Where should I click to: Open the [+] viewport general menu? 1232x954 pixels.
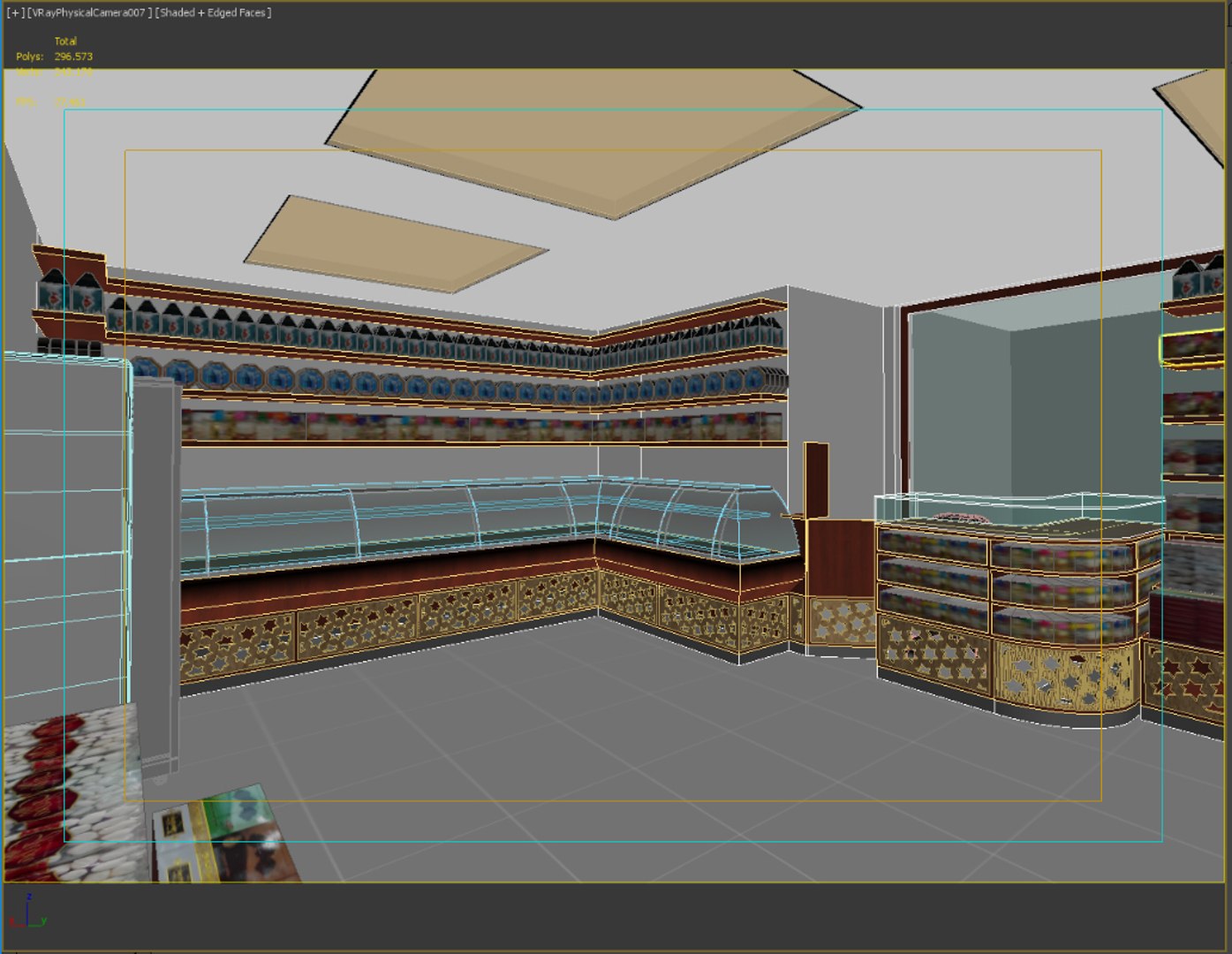pos(15,13)
